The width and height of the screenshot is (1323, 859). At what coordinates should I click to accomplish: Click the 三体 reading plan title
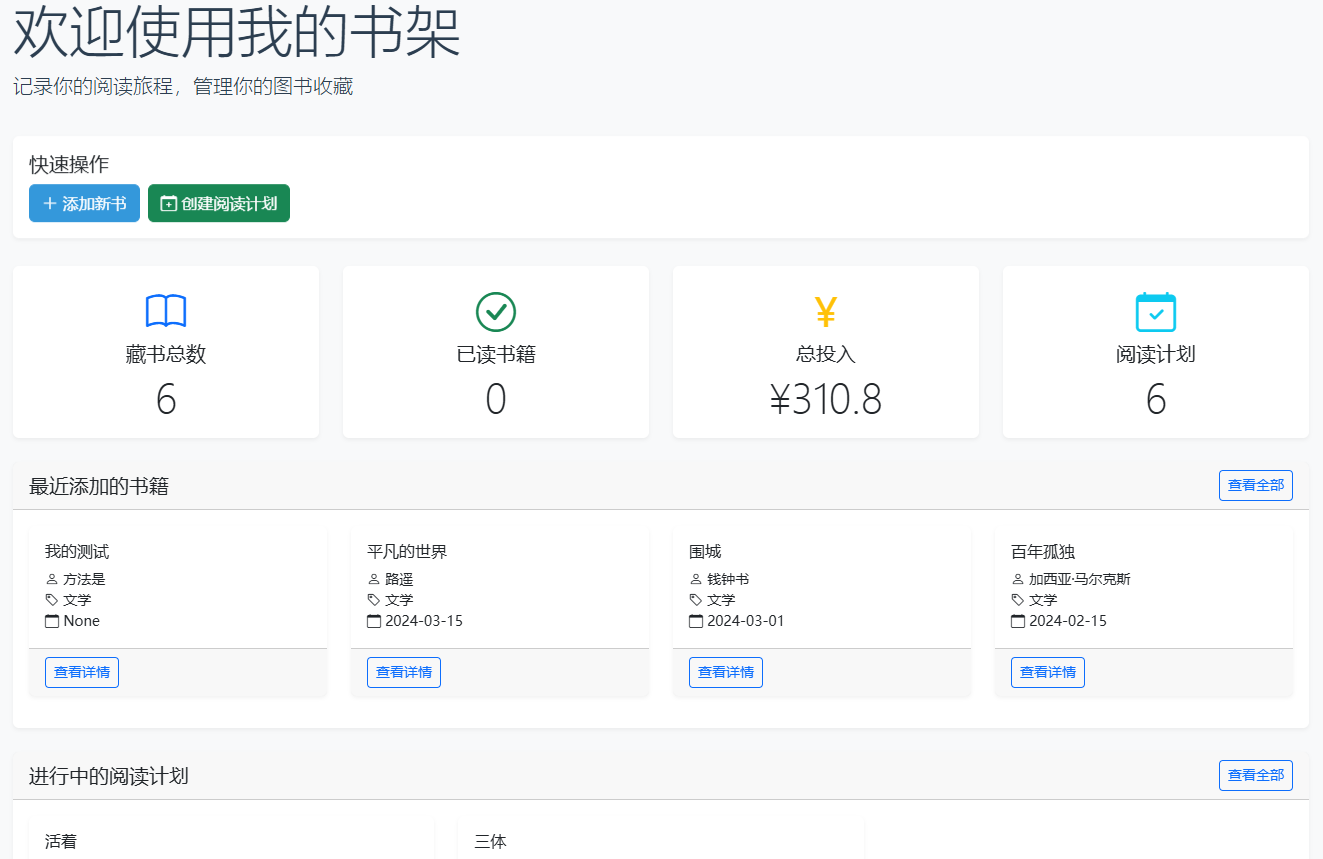click(x=491, y=842)
